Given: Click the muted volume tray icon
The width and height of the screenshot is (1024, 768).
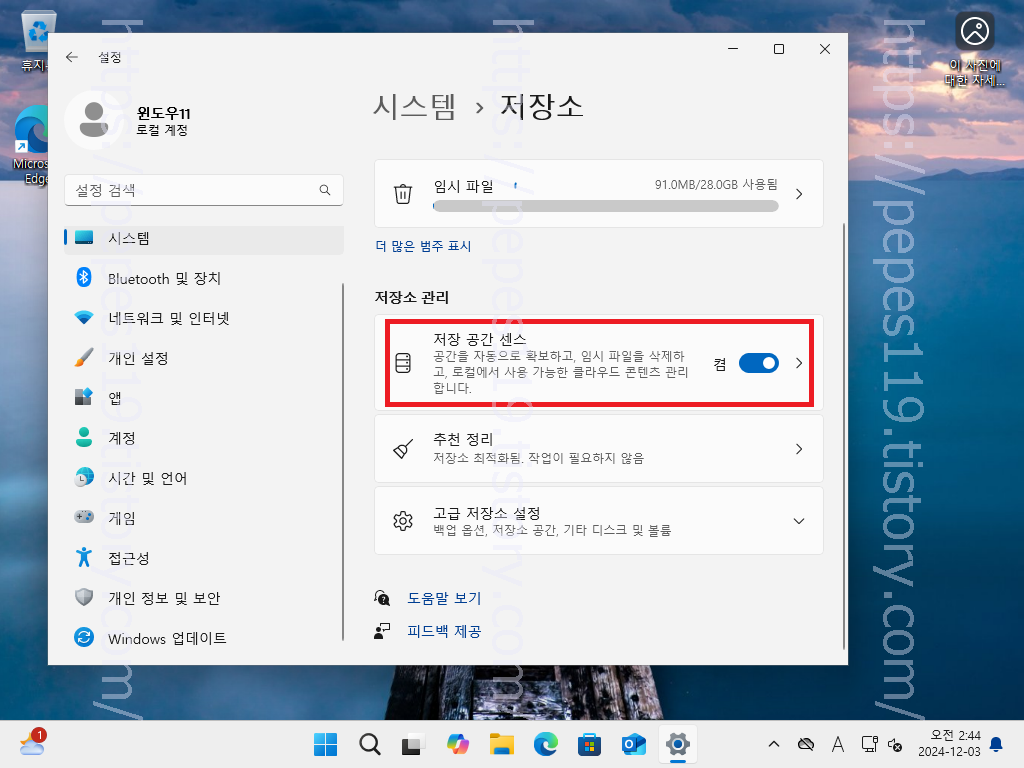Looking at the screenshot, I should tap(895, 744).
